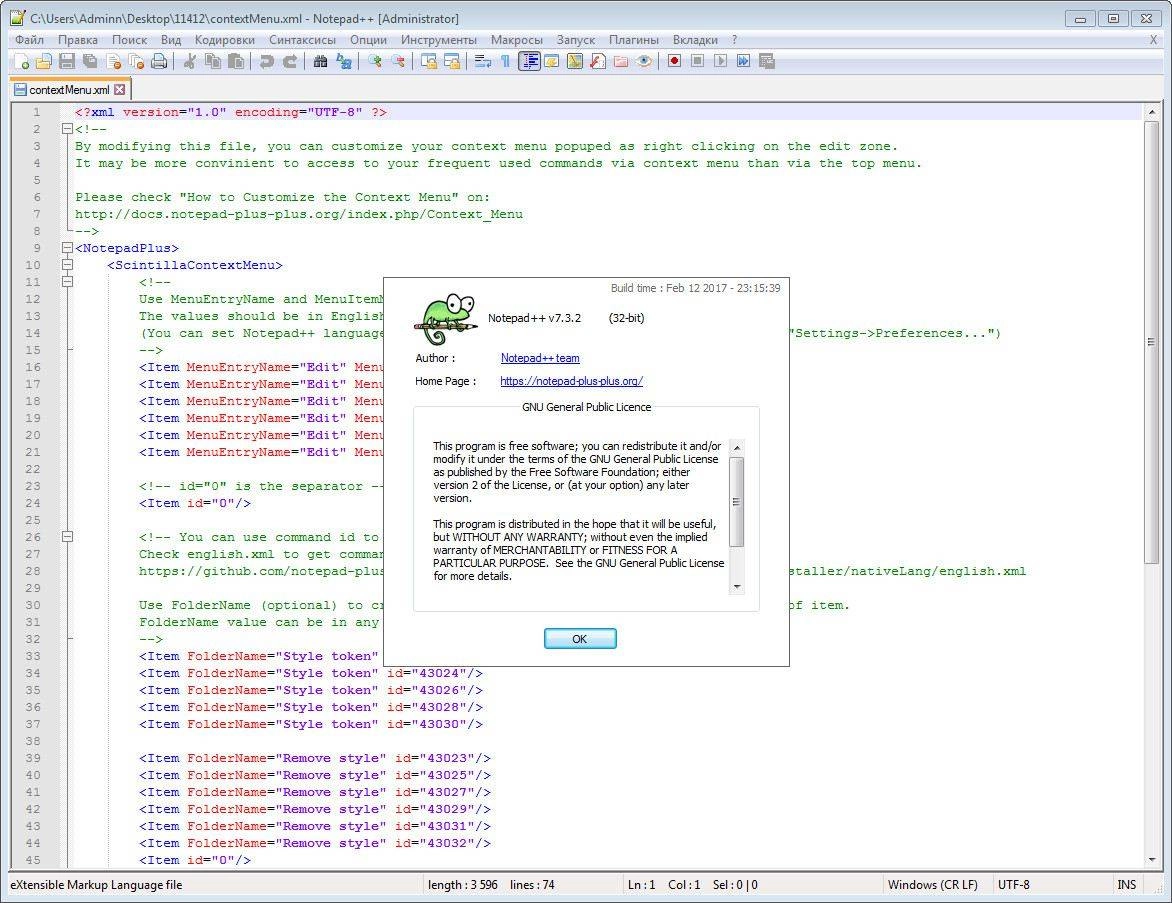This screenshot has height=903, width=1172.
Task: Click the Open file folder icon
Action: click(43, 61)
